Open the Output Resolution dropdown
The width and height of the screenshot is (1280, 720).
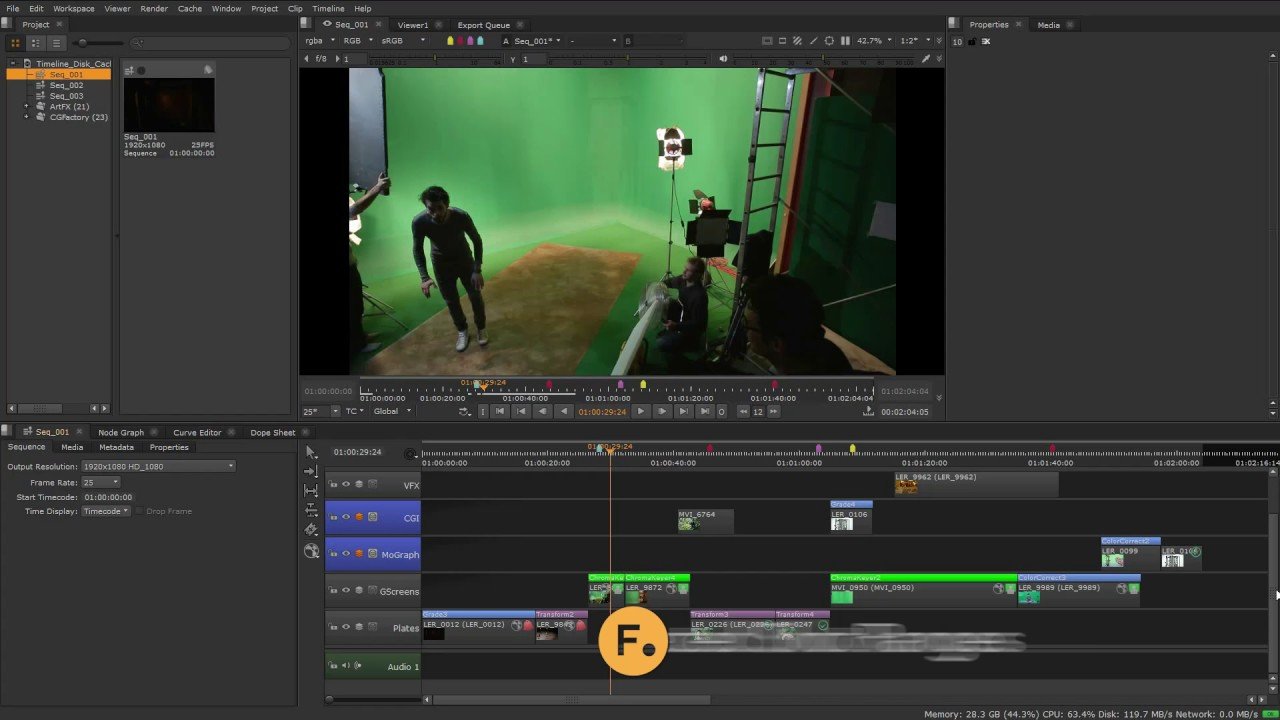pyautogui.click(x=158, y=466)
